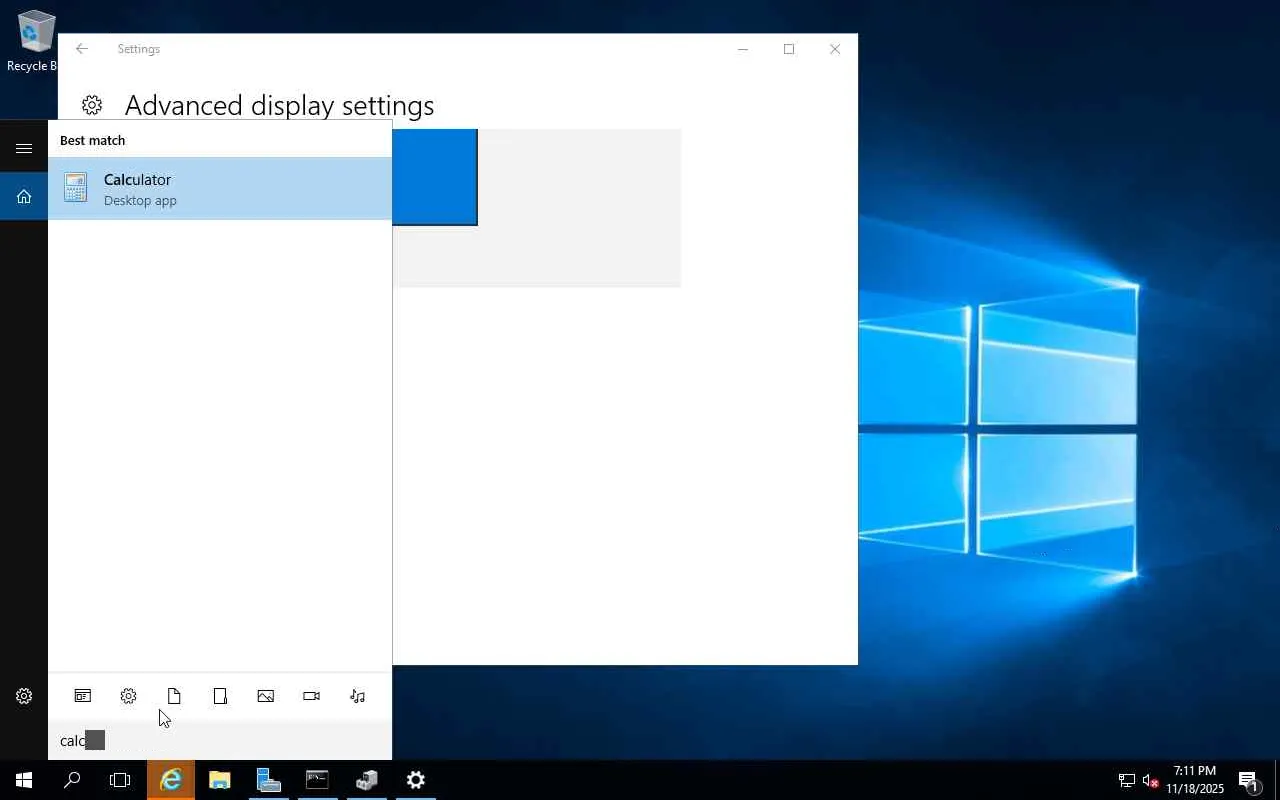Select the Home icon in search sidebar
The image size is (1280, 800).
click(24, 196)
